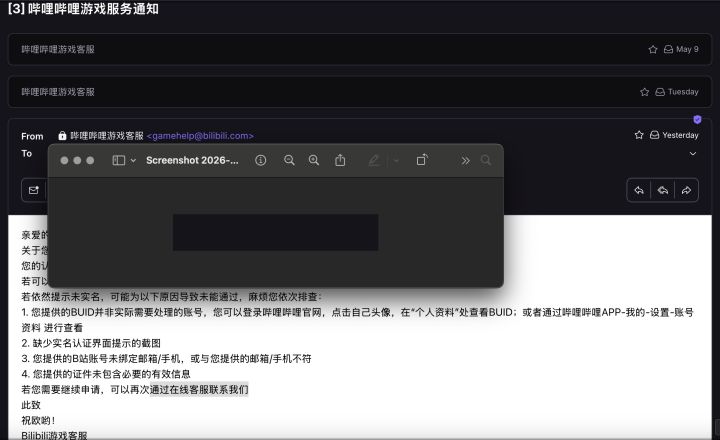This screenshot has height=440, width=720.
Task: Click the To label
Action: point(27,153)
